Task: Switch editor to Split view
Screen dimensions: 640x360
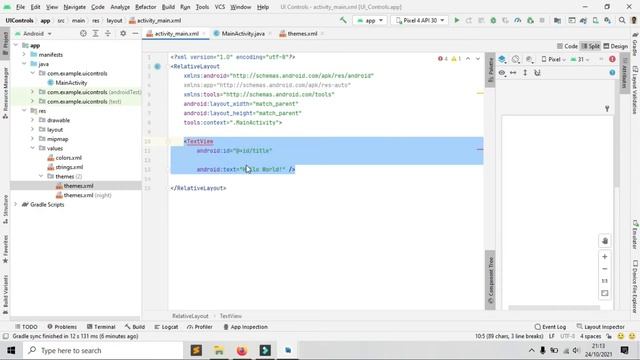Action: click(x=590, y=46)
